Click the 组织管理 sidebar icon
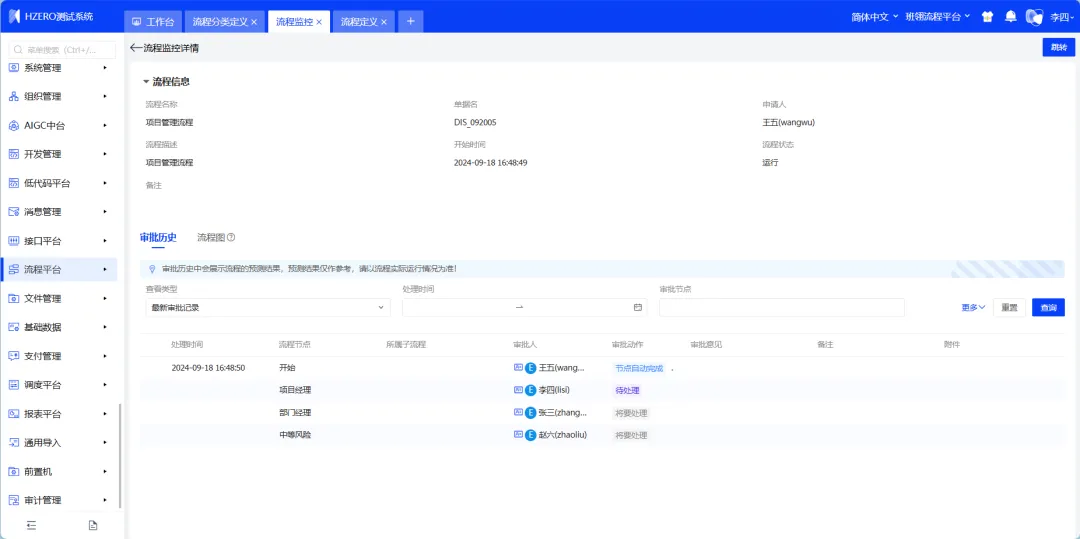1080x539 pixels. click(13, 96)
